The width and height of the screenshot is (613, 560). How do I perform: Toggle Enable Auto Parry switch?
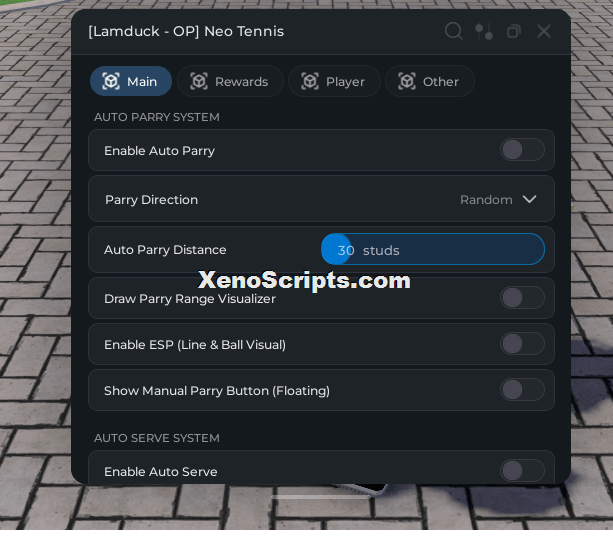point(522,150)
